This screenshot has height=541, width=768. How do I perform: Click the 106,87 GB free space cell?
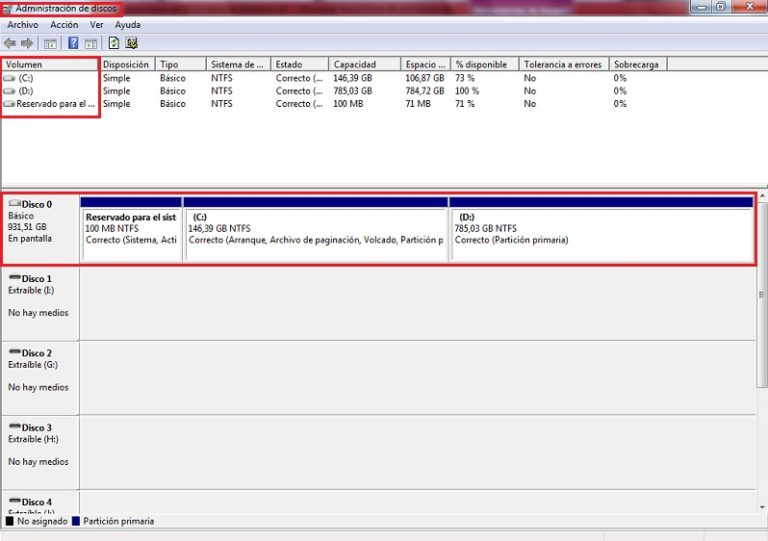[x=425, y=78]
